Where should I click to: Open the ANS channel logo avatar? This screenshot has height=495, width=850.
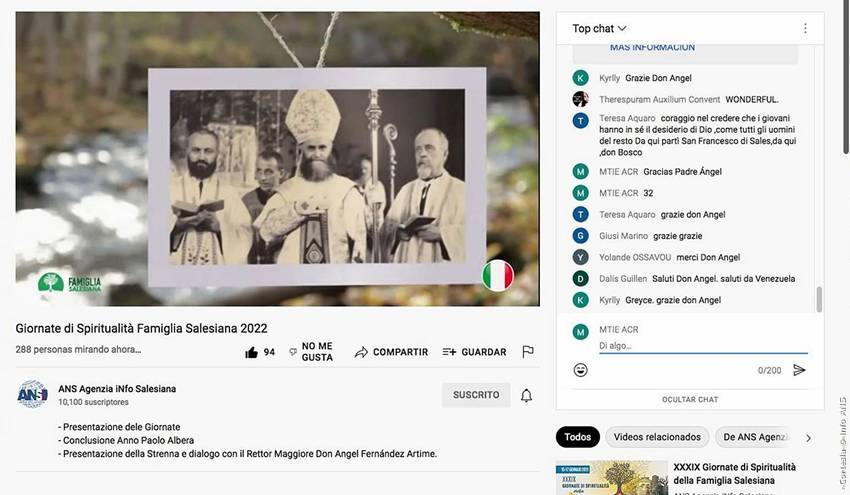tap(33, 394)
